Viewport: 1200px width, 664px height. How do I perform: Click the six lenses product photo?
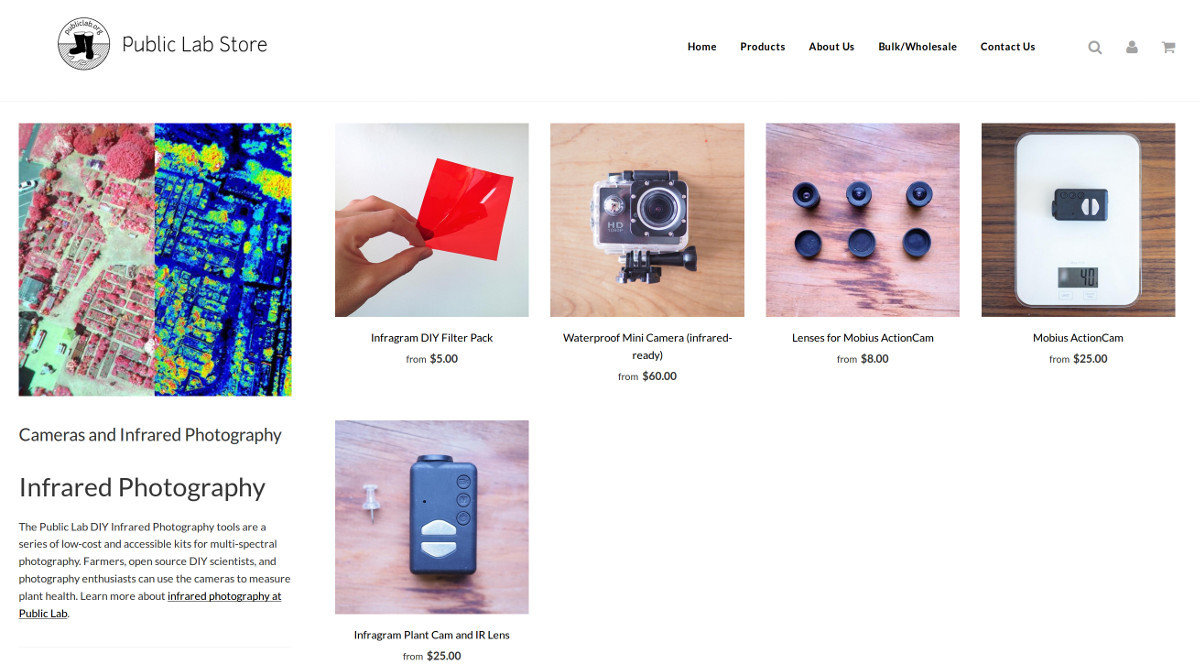(863, 220)
